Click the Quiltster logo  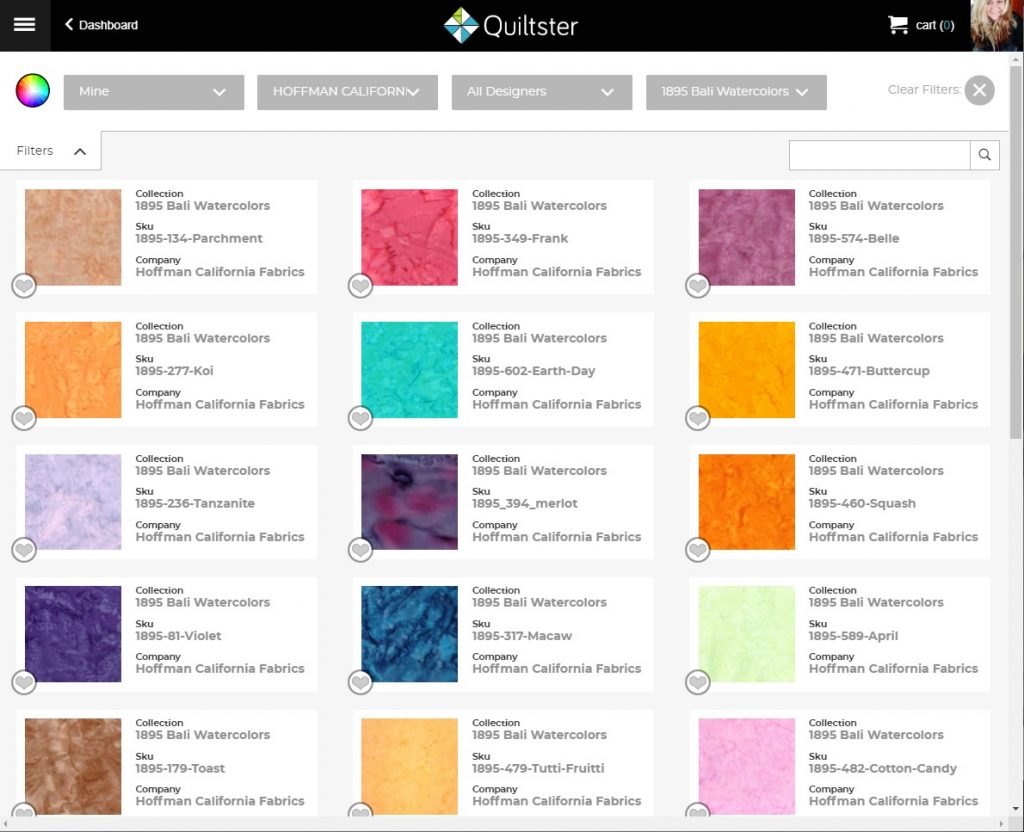point(511,25)
